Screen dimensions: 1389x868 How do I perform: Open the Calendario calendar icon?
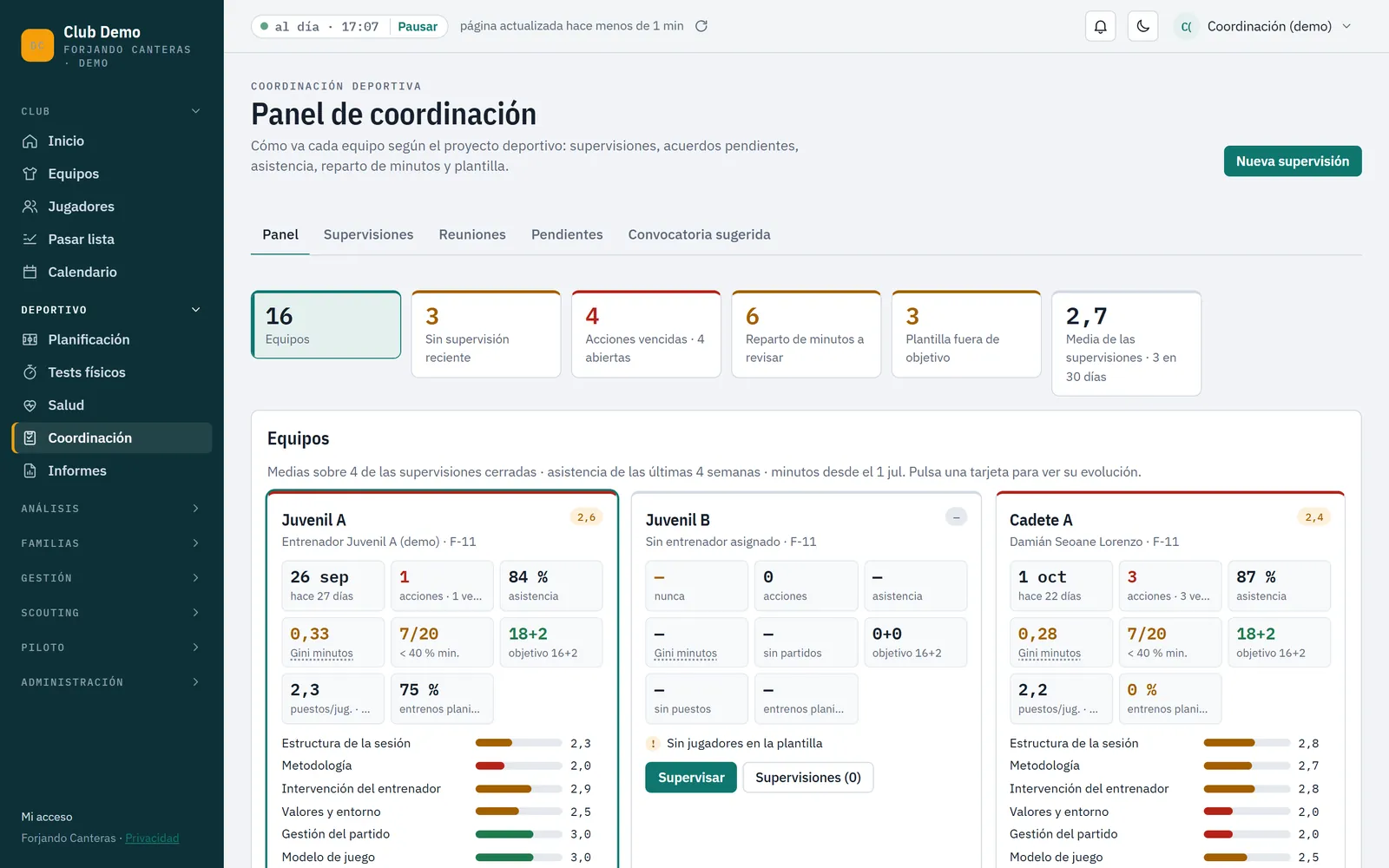pos(30,272)
